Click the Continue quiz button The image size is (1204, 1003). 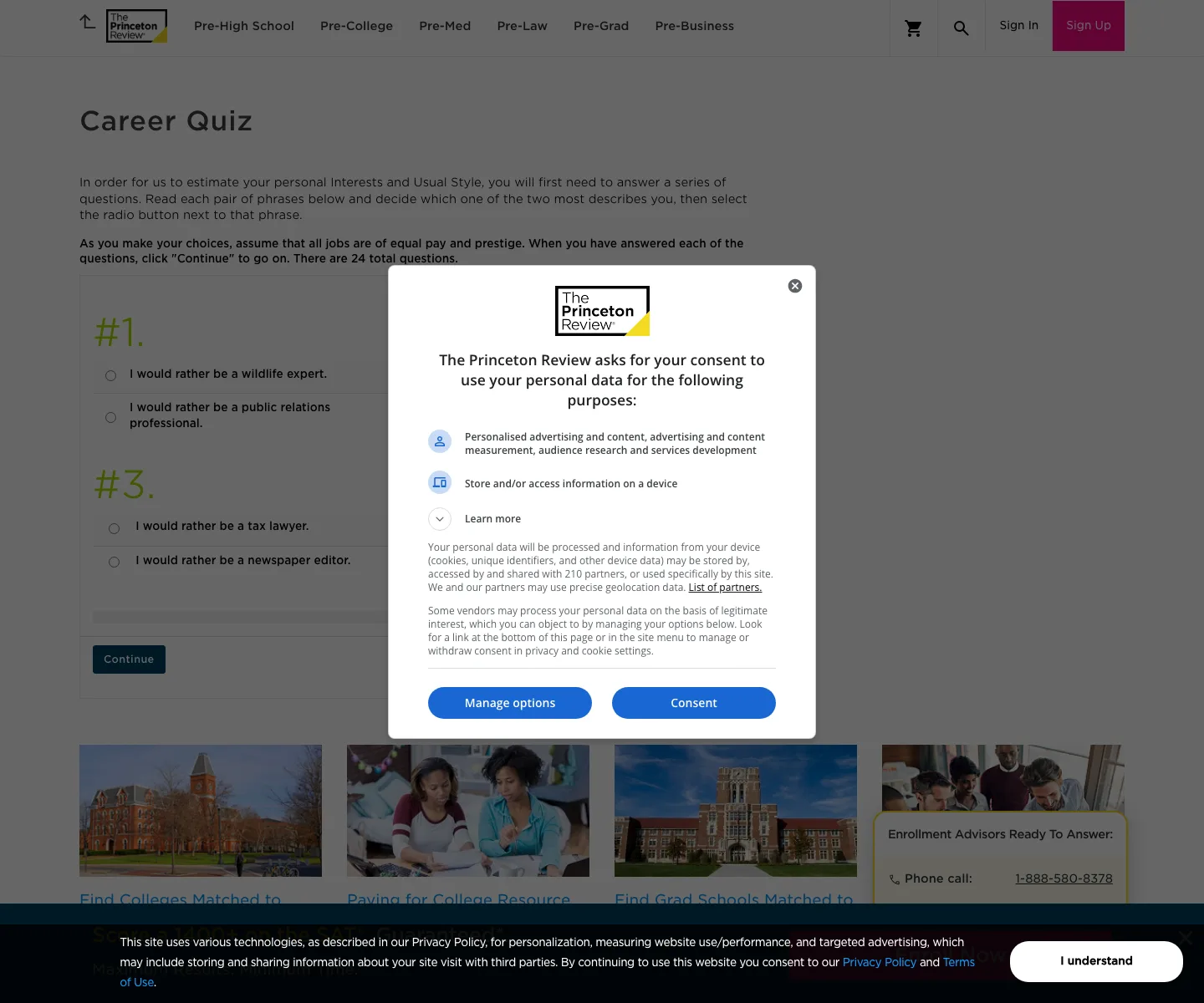click(129, 659)
